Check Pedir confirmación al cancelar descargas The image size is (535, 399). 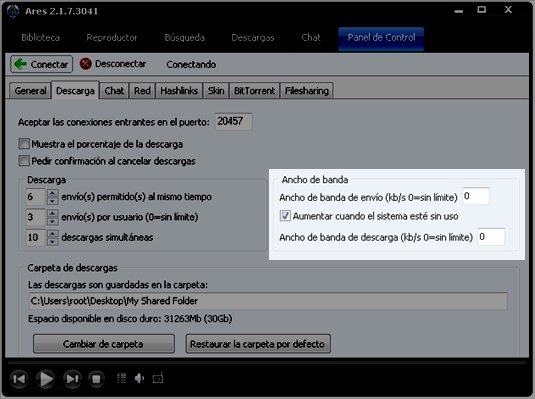click(x=24, y=161)
